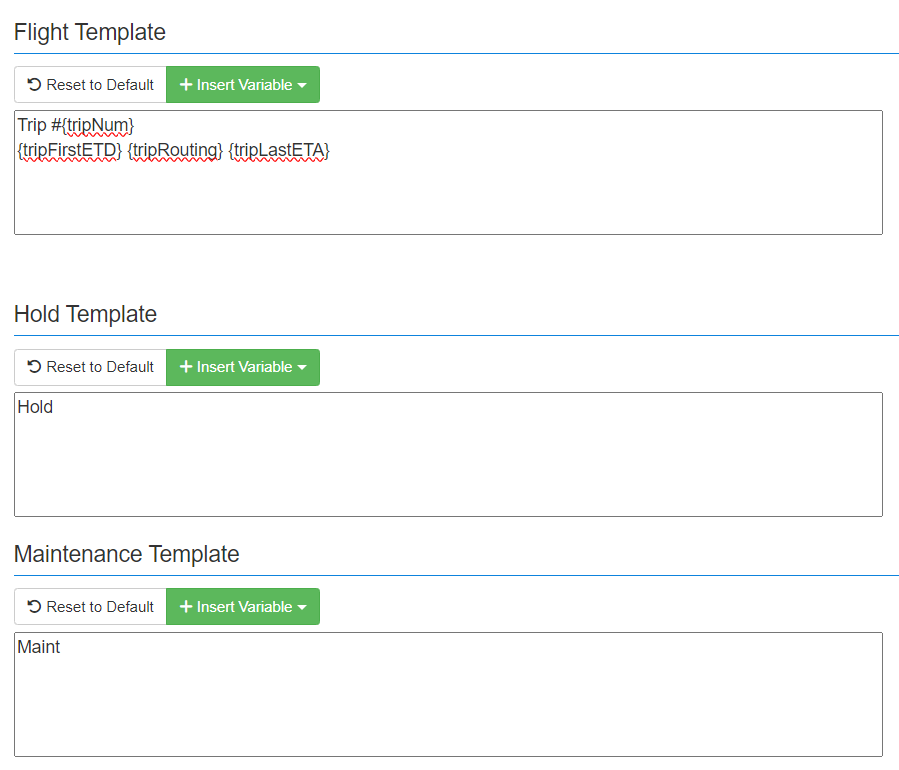Image resolution: width=899 pixels, height=770 pixels.
Task: Click the plus icon on Maintenance Template Insert Variable
Action: [x=185, y=607]
